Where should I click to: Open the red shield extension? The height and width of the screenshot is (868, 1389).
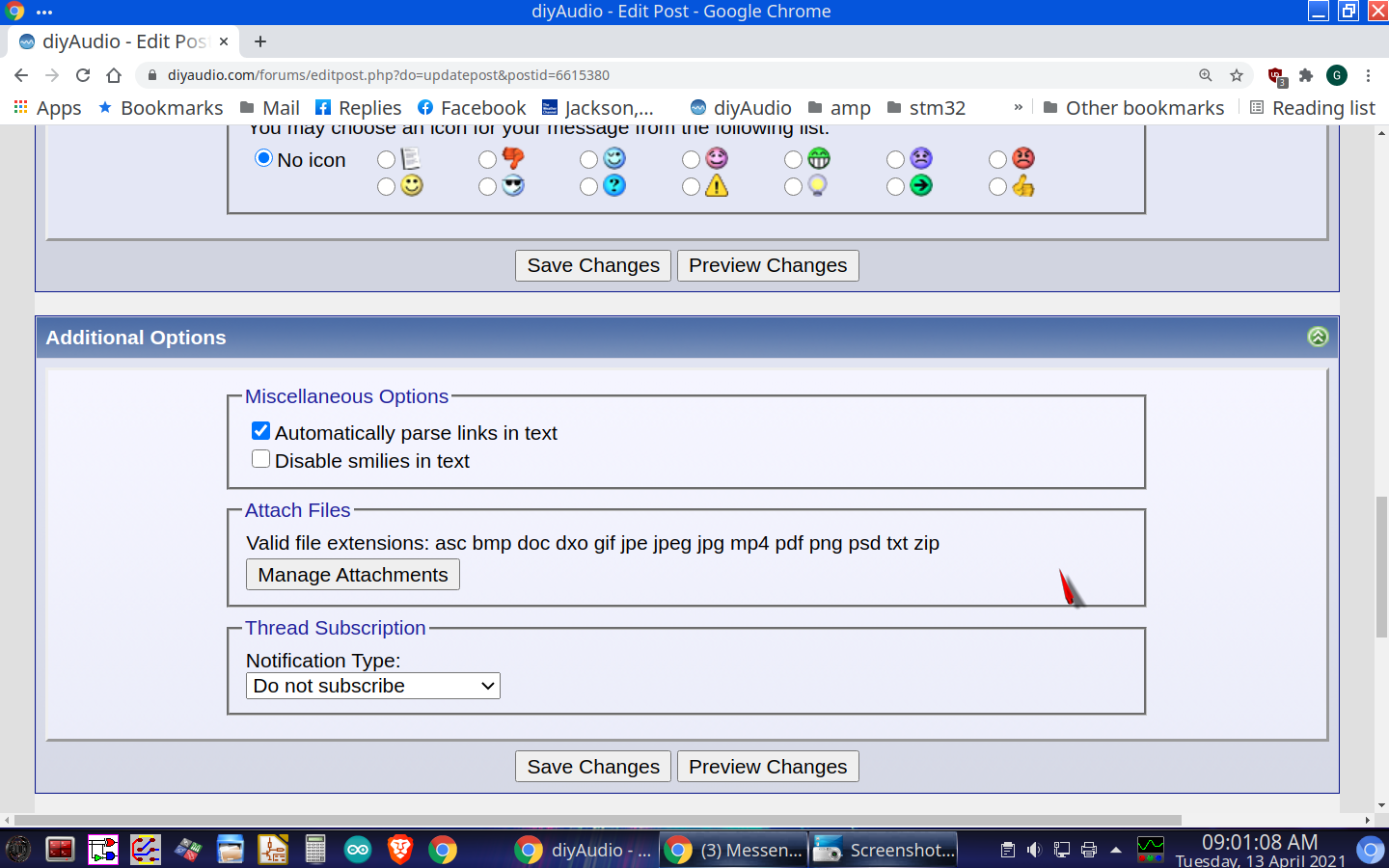[1276, 76]
